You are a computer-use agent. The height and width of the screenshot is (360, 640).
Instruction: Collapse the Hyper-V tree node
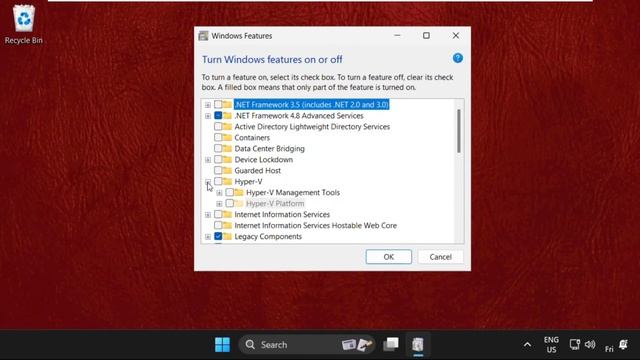pyautogui.click(x=208, y=182)
